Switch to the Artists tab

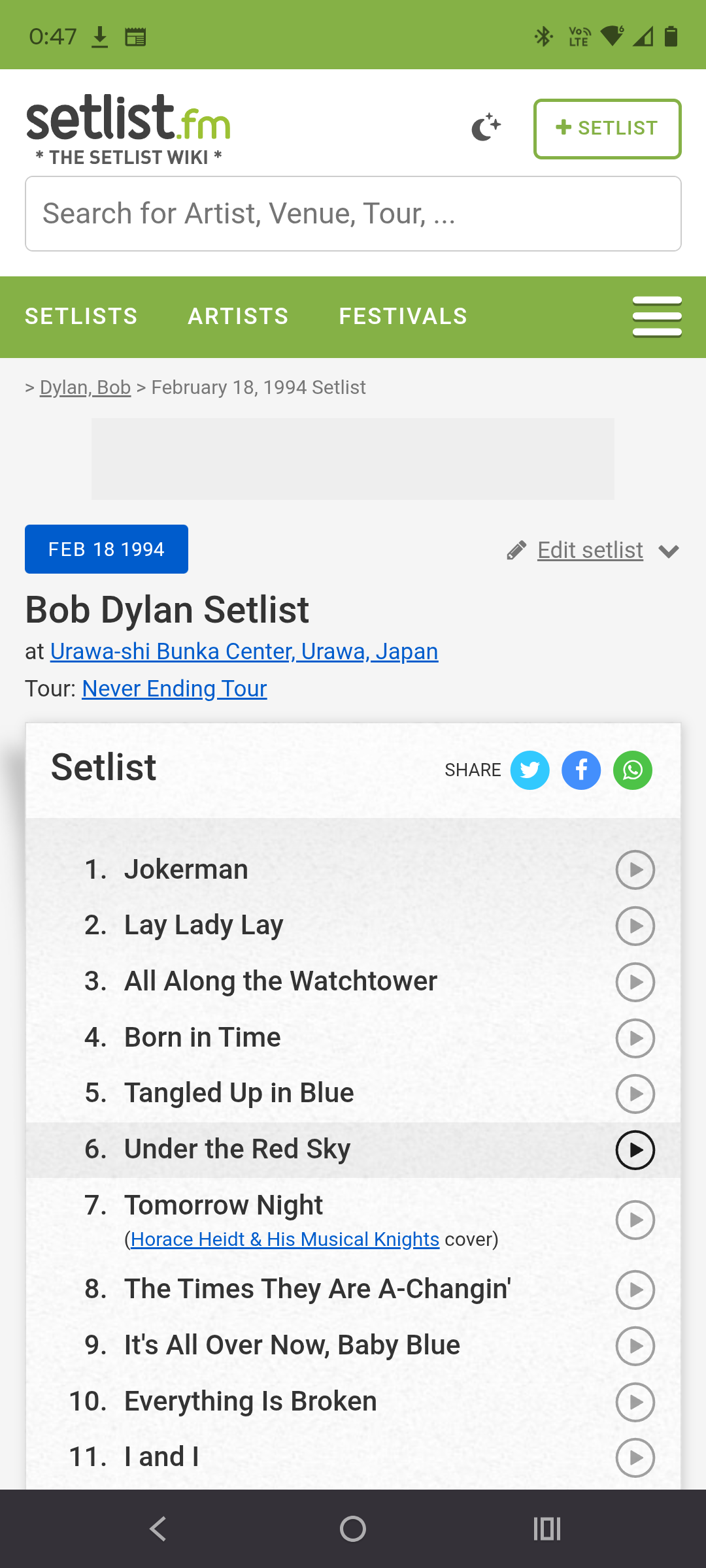[x=238, y=317]
